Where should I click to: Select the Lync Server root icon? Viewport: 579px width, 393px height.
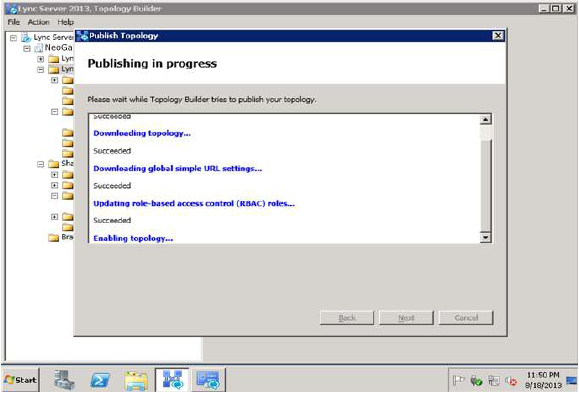click(x=26, y=37)
